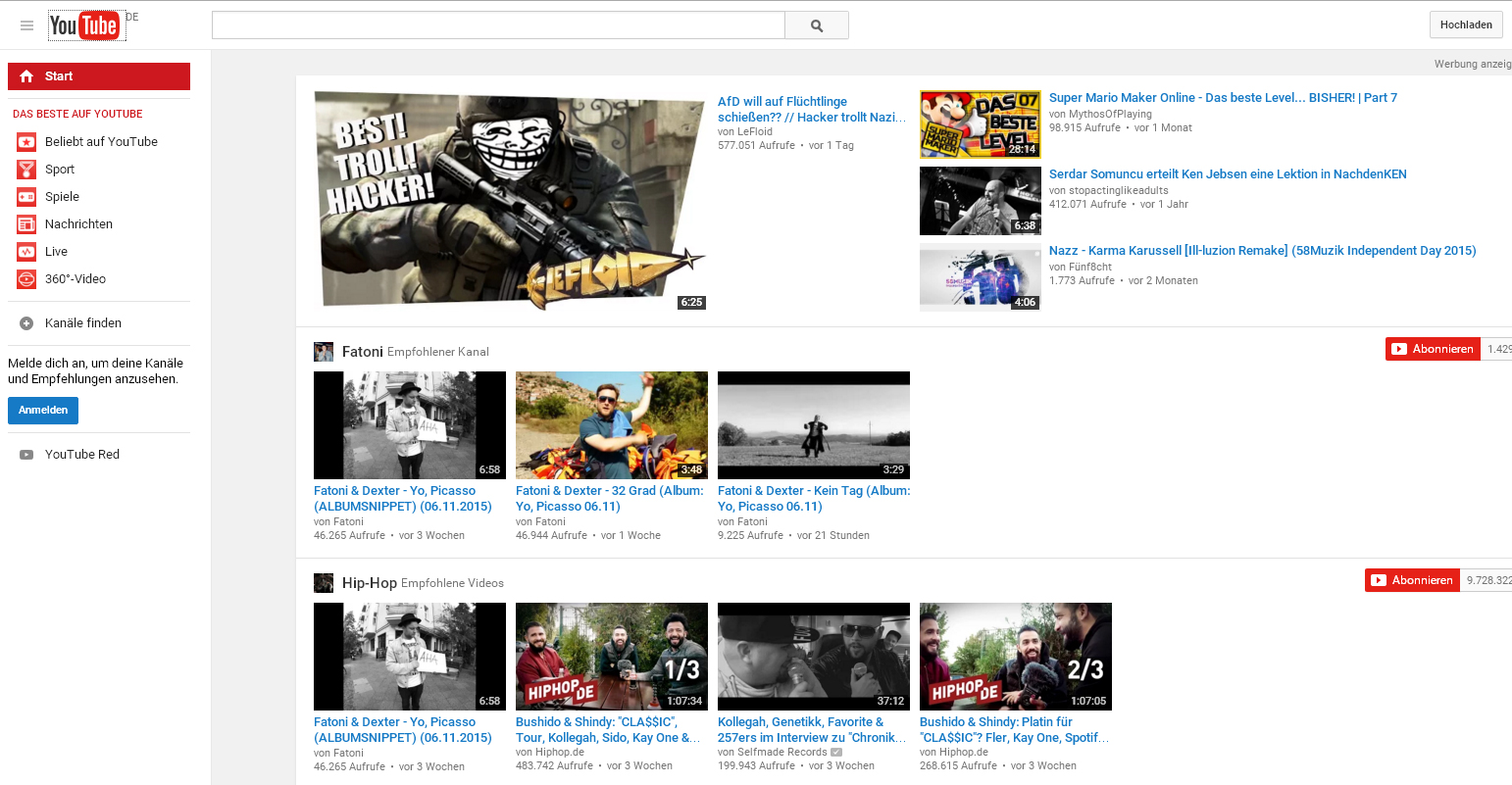Open the hamburger guide menu

[x=26, y=25]
